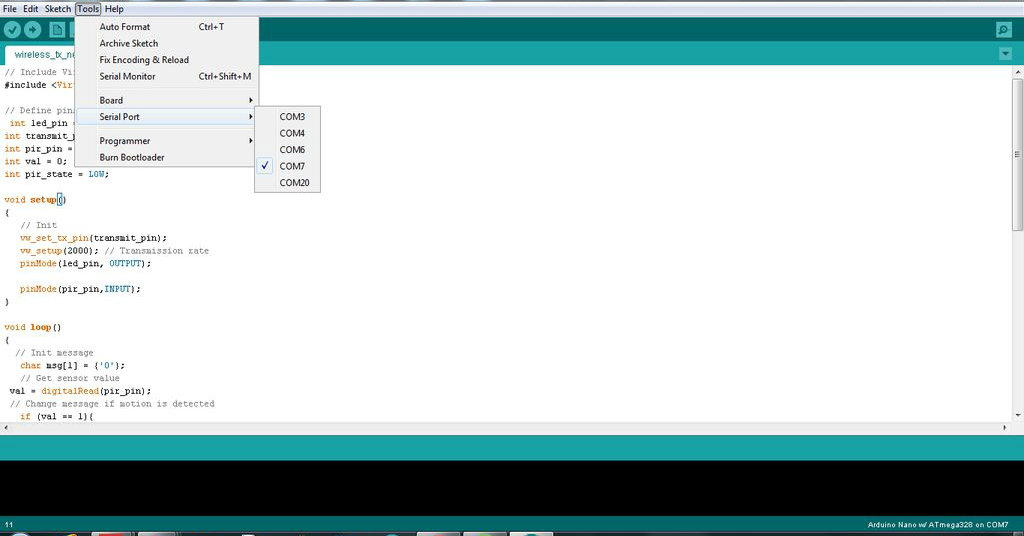
Task: Click the line "vw_set_tx_pin(transmit_pin);"
Action: 93,238
